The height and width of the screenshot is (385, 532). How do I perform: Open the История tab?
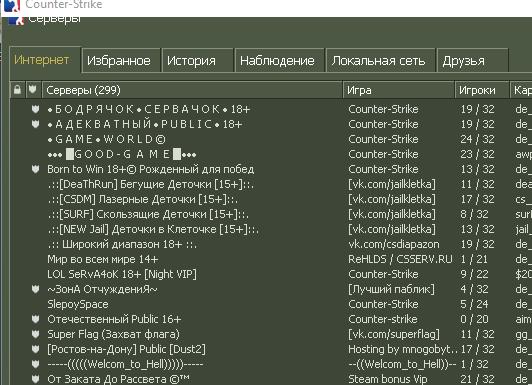pos(198,61)
